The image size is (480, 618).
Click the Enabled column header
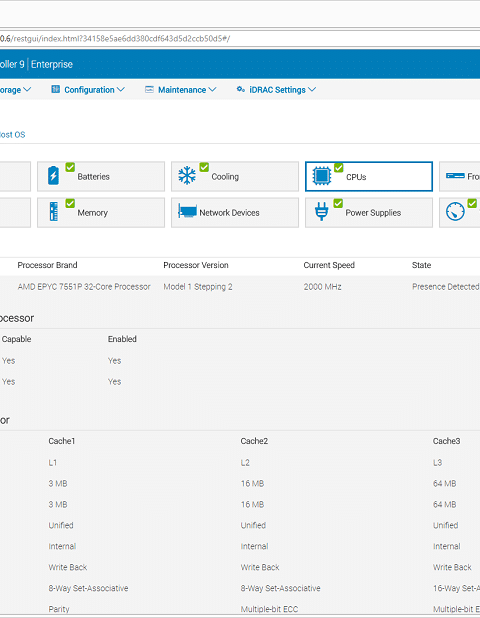pyautogui.click(x=122, y=339)
